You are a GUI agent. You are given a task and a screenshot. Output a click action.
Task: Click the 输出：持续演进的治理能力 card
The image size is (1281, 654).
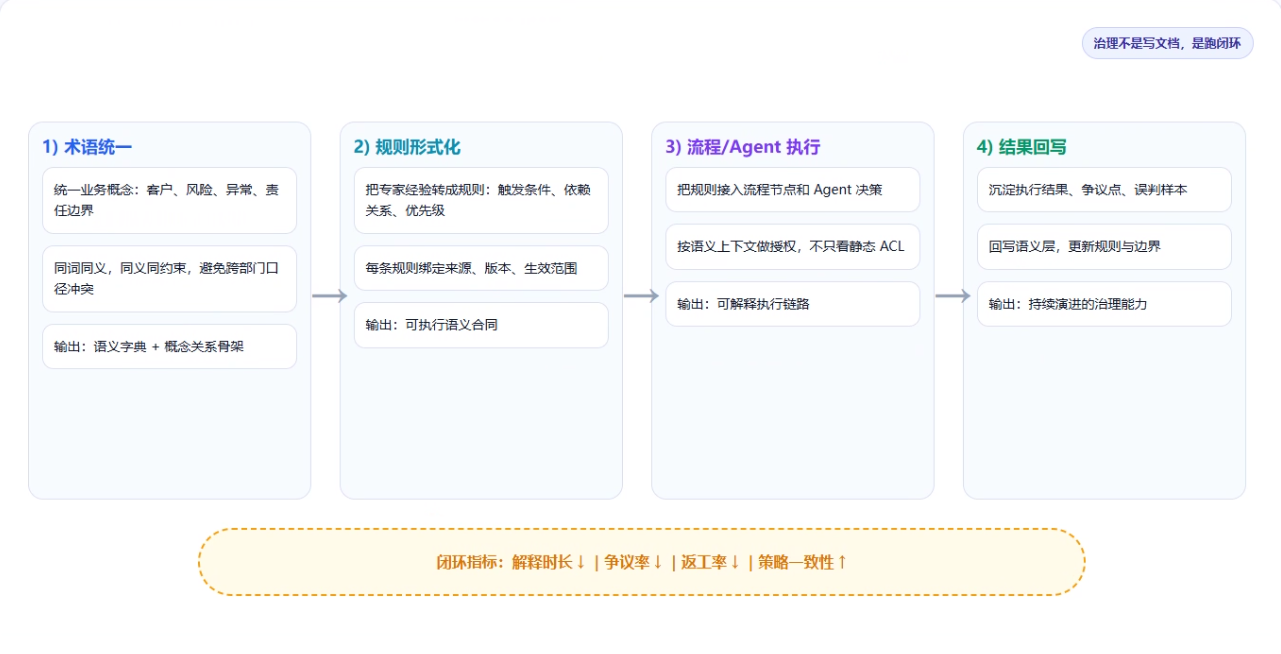pos(1104,303)
